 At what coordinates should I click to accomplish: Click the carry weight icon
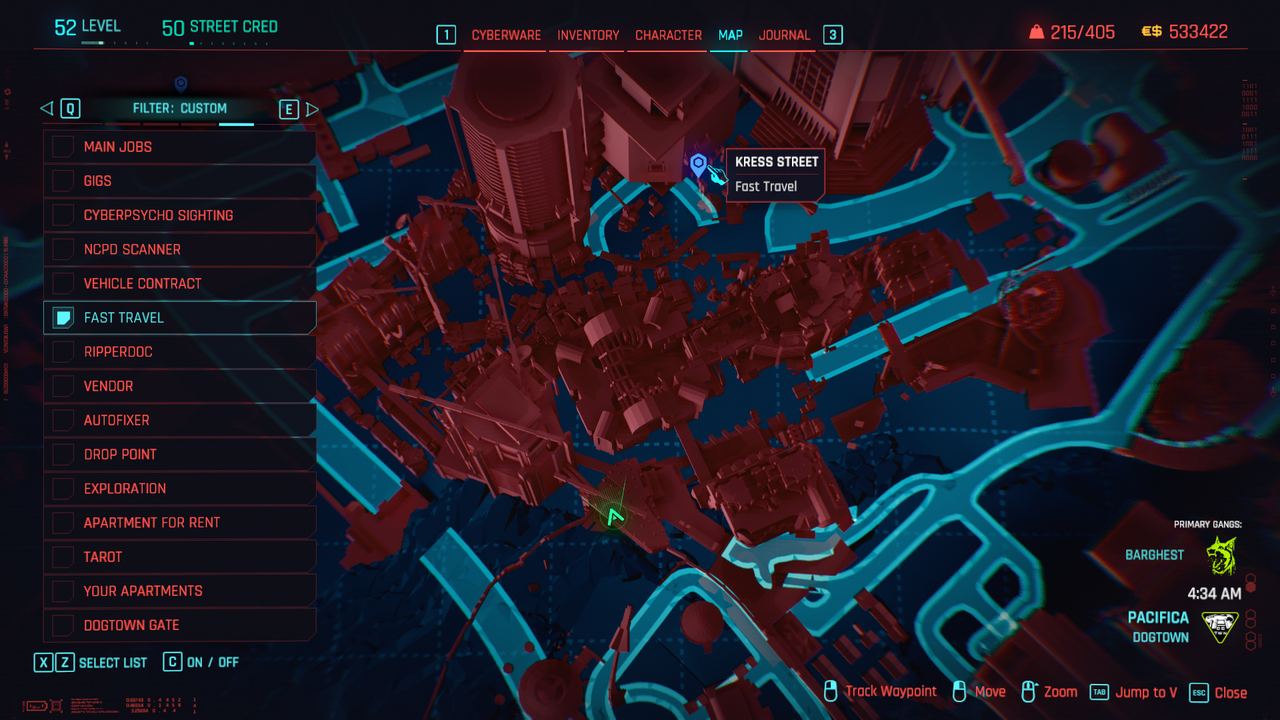[x=1036, y=32]
